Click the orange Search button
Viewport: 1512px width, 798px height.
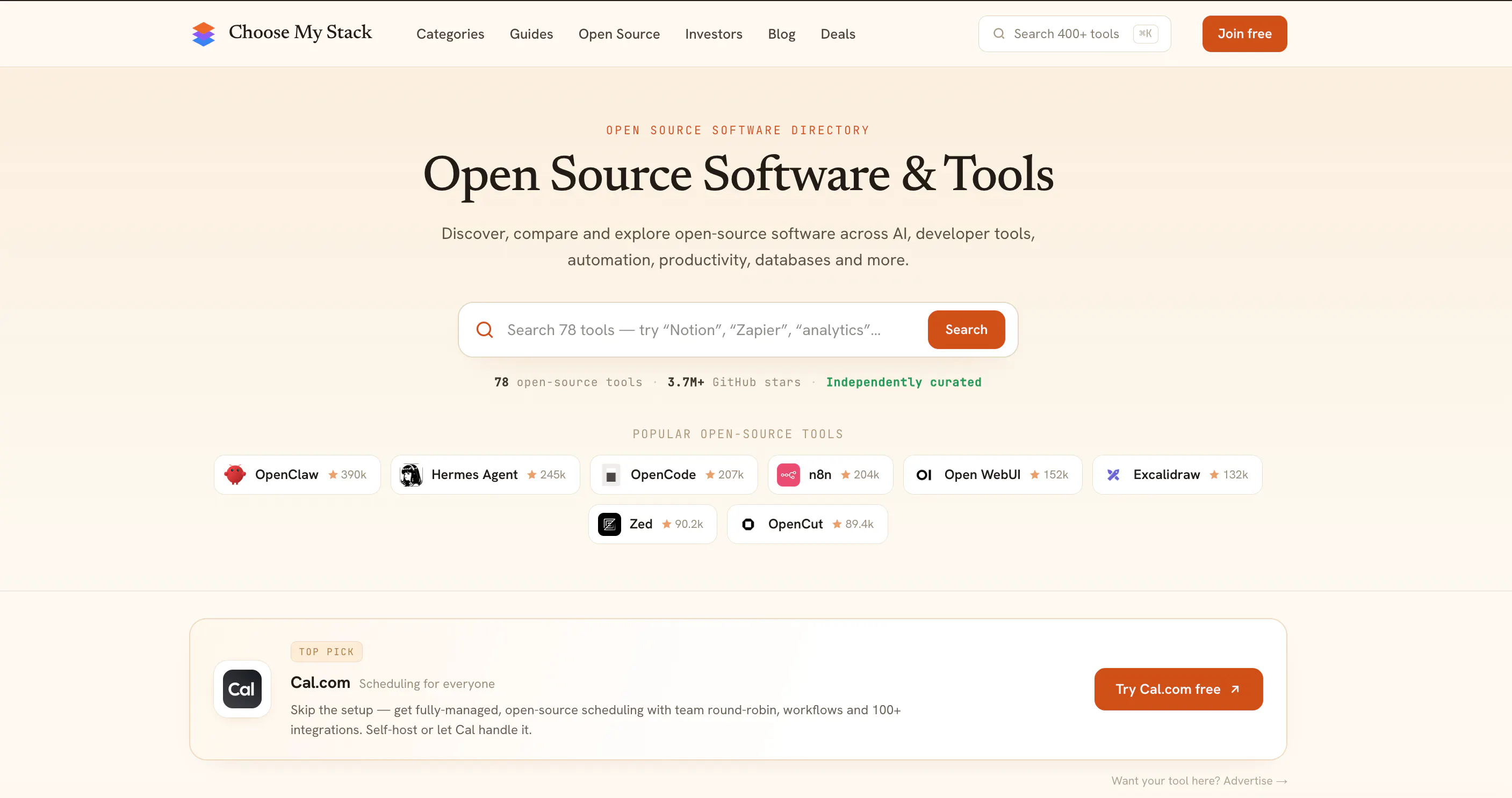coord(966,330)
